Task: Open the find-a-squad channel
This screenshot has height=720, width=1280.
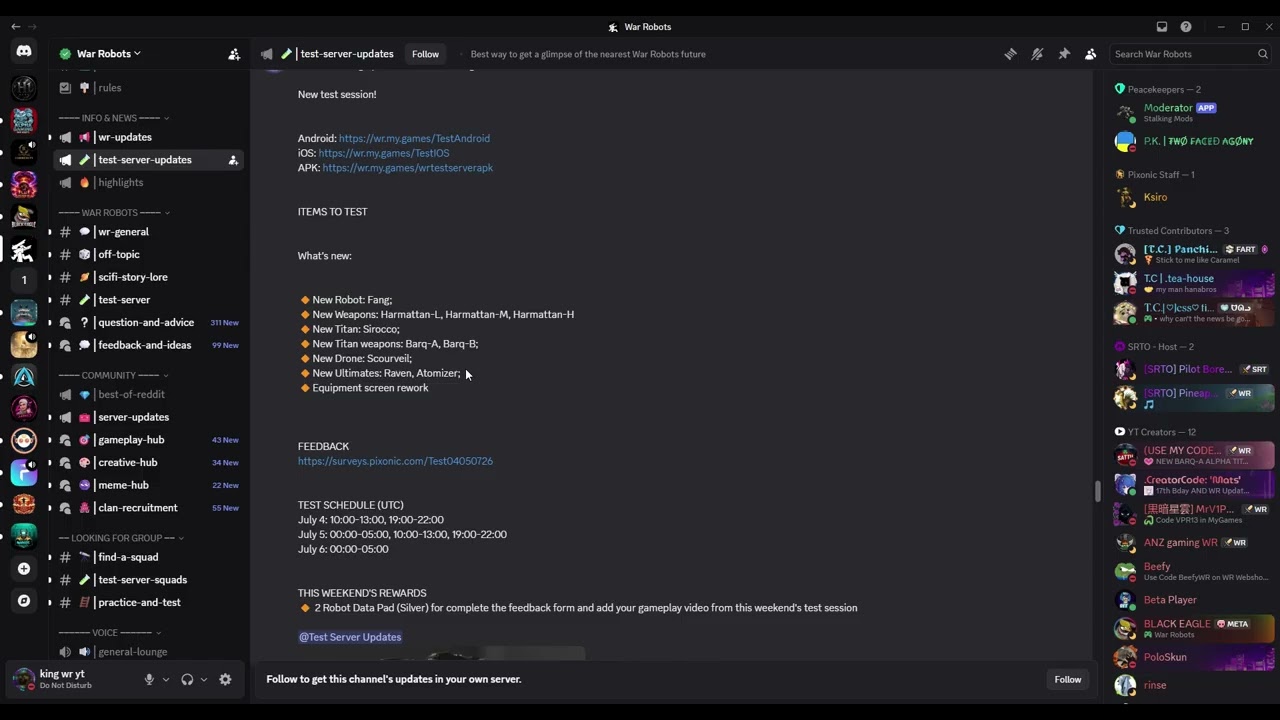Action: [x=147, y=557]
